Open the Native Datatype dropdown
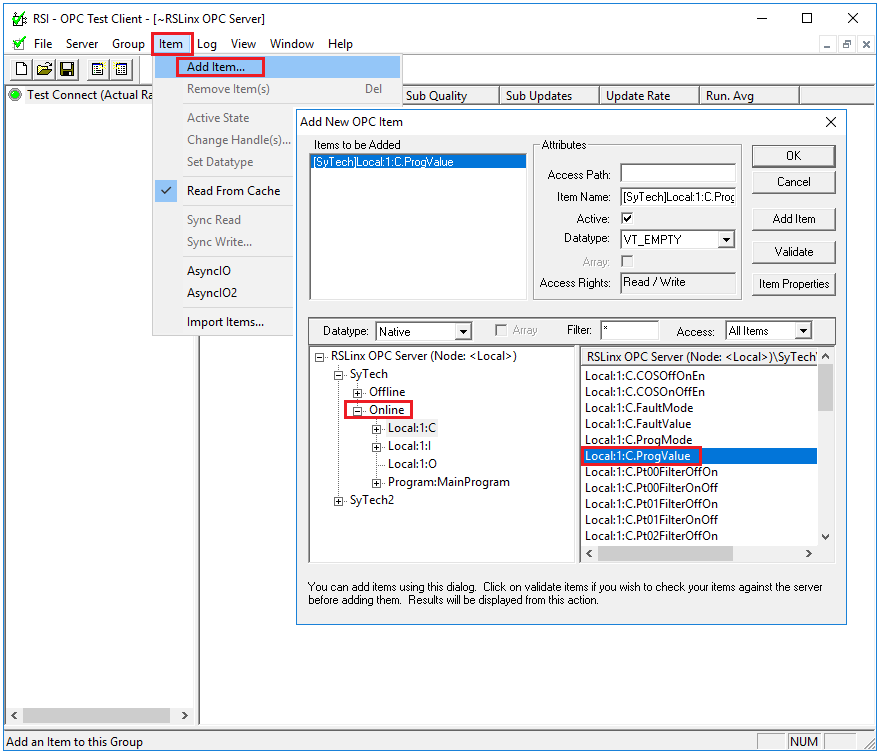 coord(463,331)
